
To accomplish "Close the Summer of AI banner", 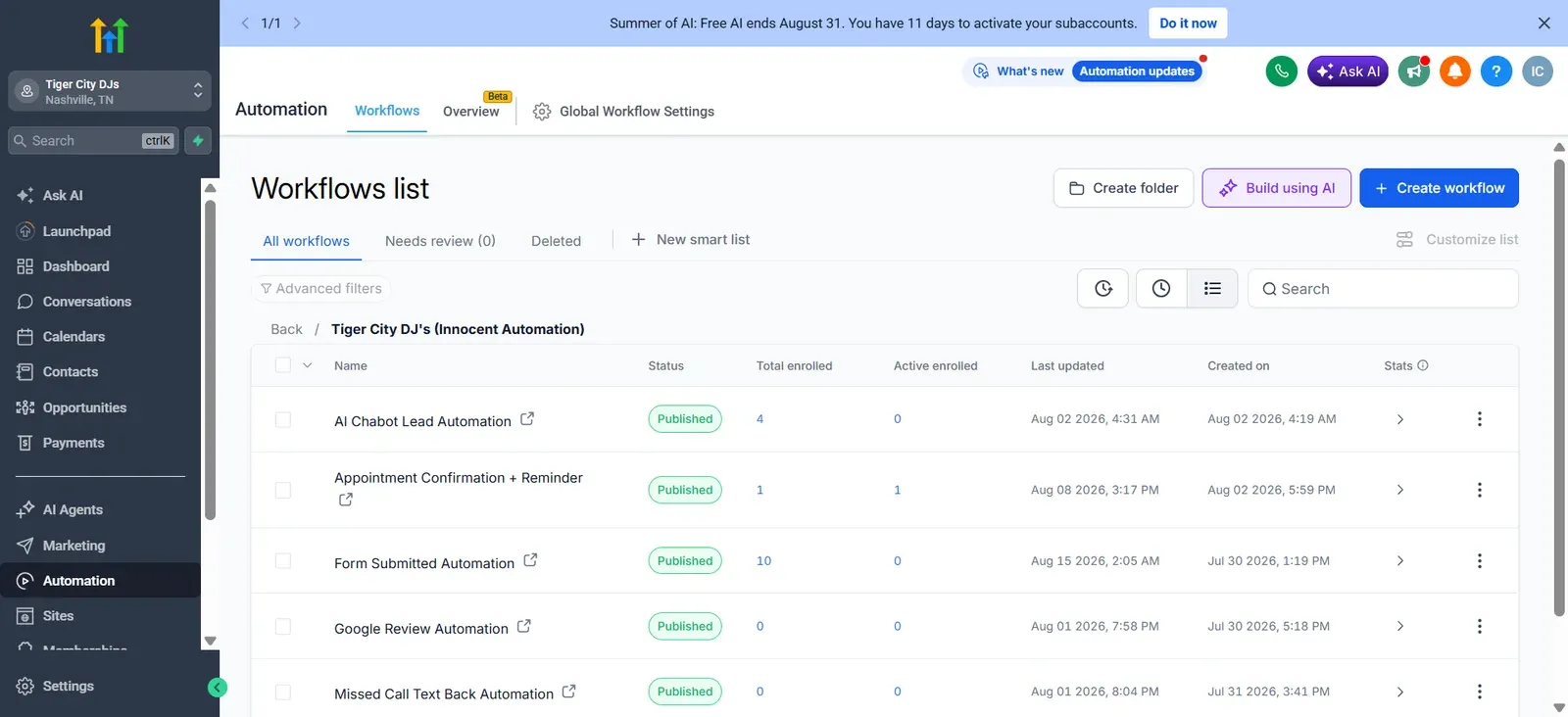I will [x=1544, y=24].
